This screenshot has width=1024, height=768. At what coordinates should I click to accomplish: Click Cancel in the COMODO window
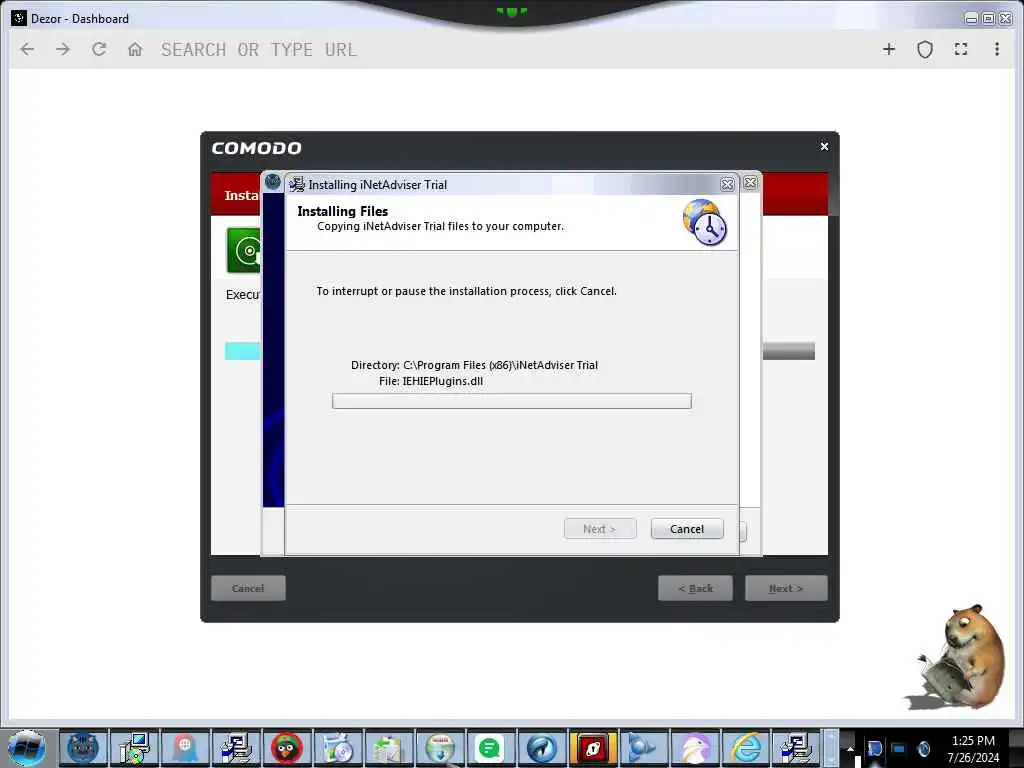coord(248,588)
